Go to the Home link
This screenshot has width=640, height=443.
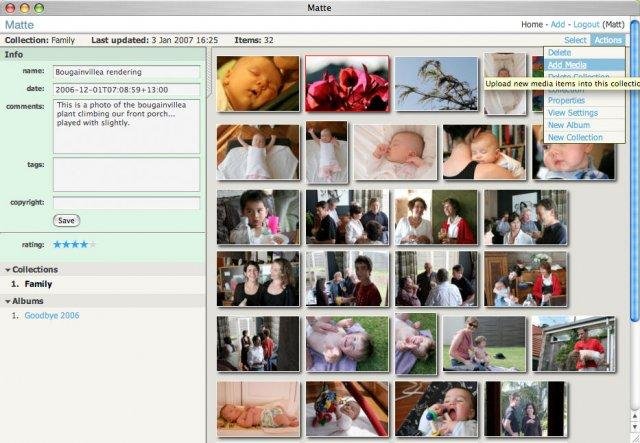531,24
